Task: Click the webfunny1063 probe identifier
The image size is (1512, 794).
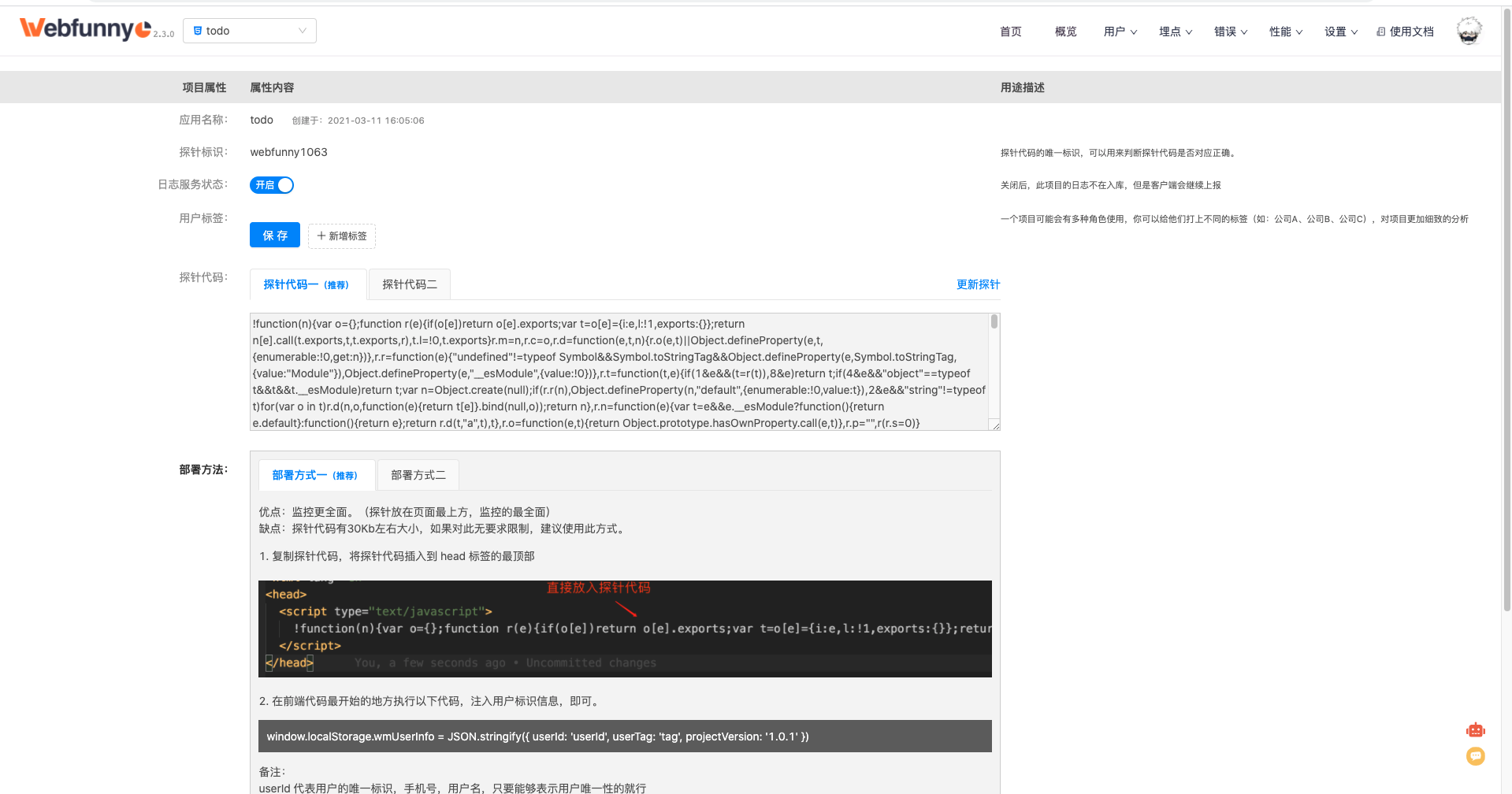Action: [x=288, y=152]
